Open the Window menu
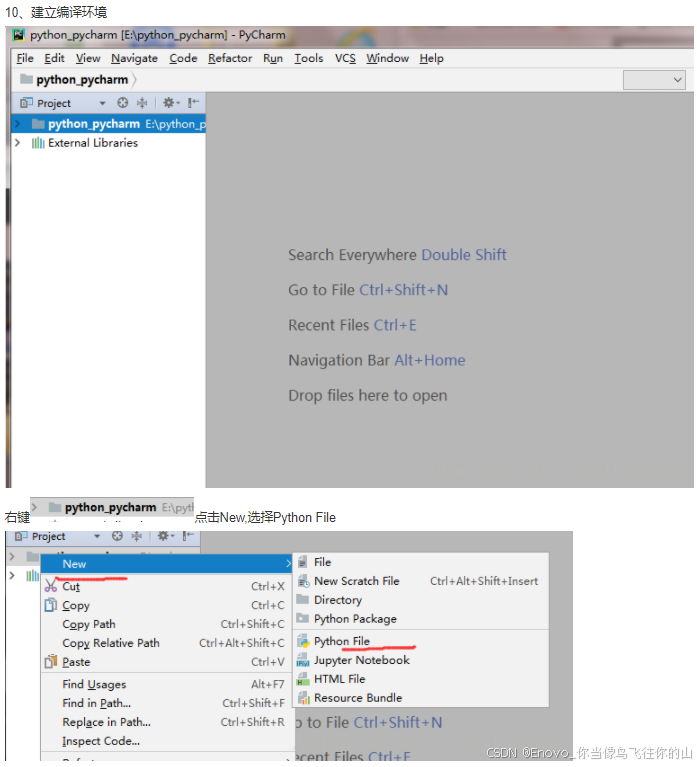The height and width of the screenshot is (767, 697). click(387, 58)
